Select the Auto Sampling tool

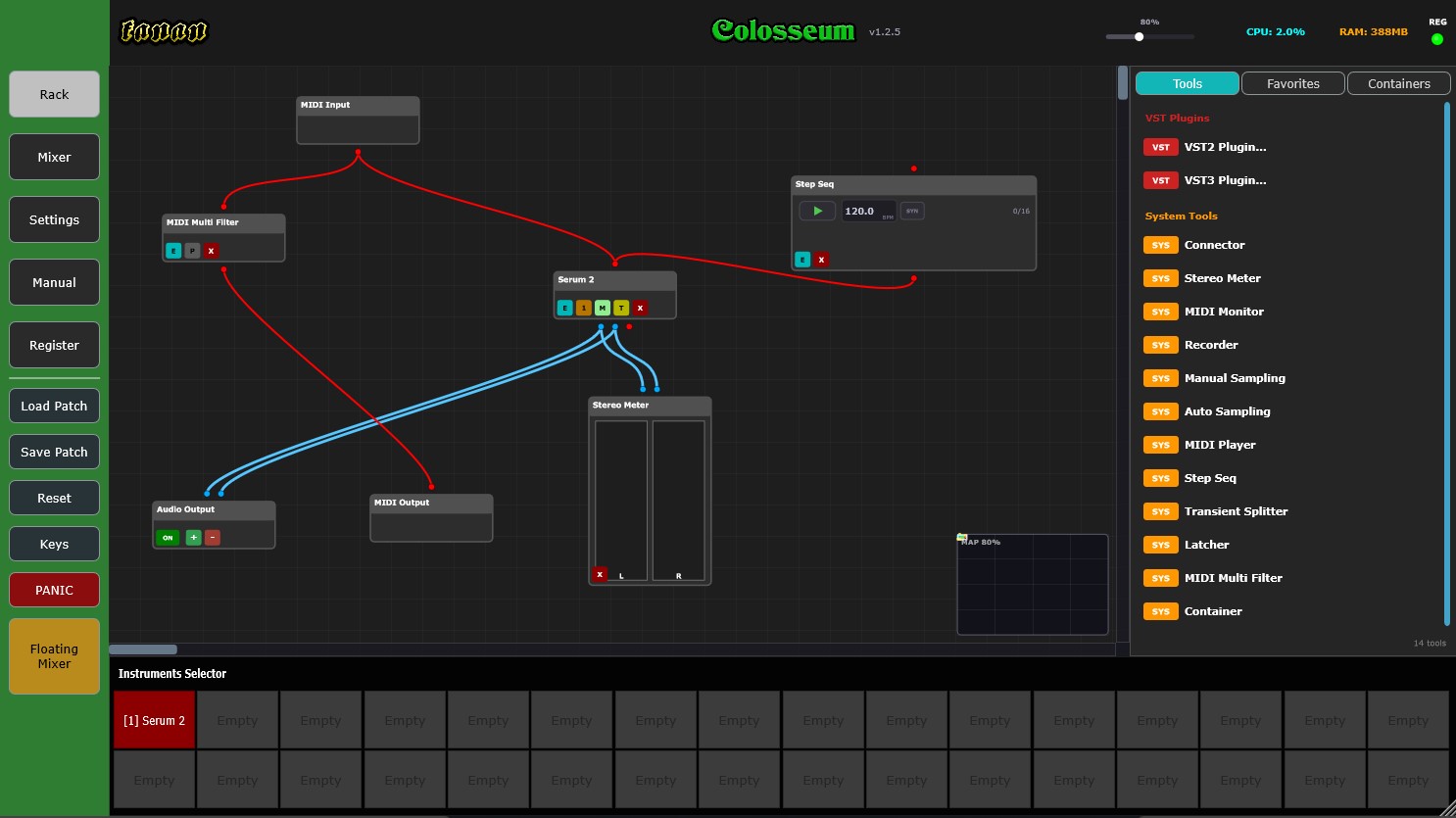(1289, 411)
